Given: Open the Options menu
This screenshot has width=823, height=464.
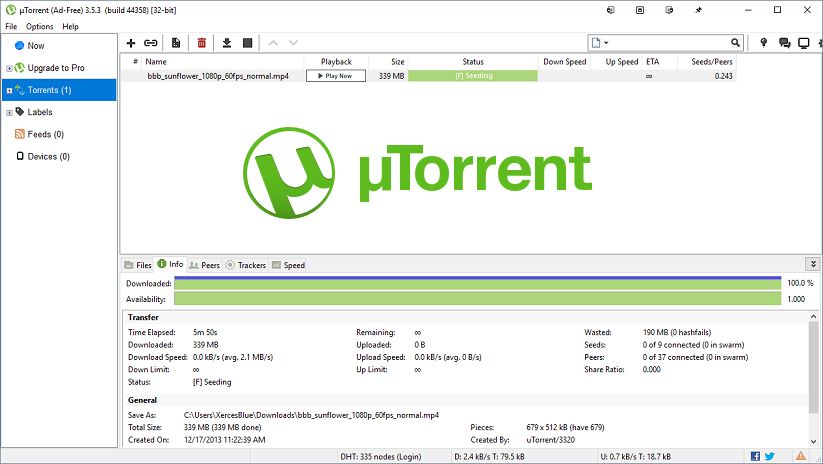Looking at the screenshot, I should click(39, 26).
